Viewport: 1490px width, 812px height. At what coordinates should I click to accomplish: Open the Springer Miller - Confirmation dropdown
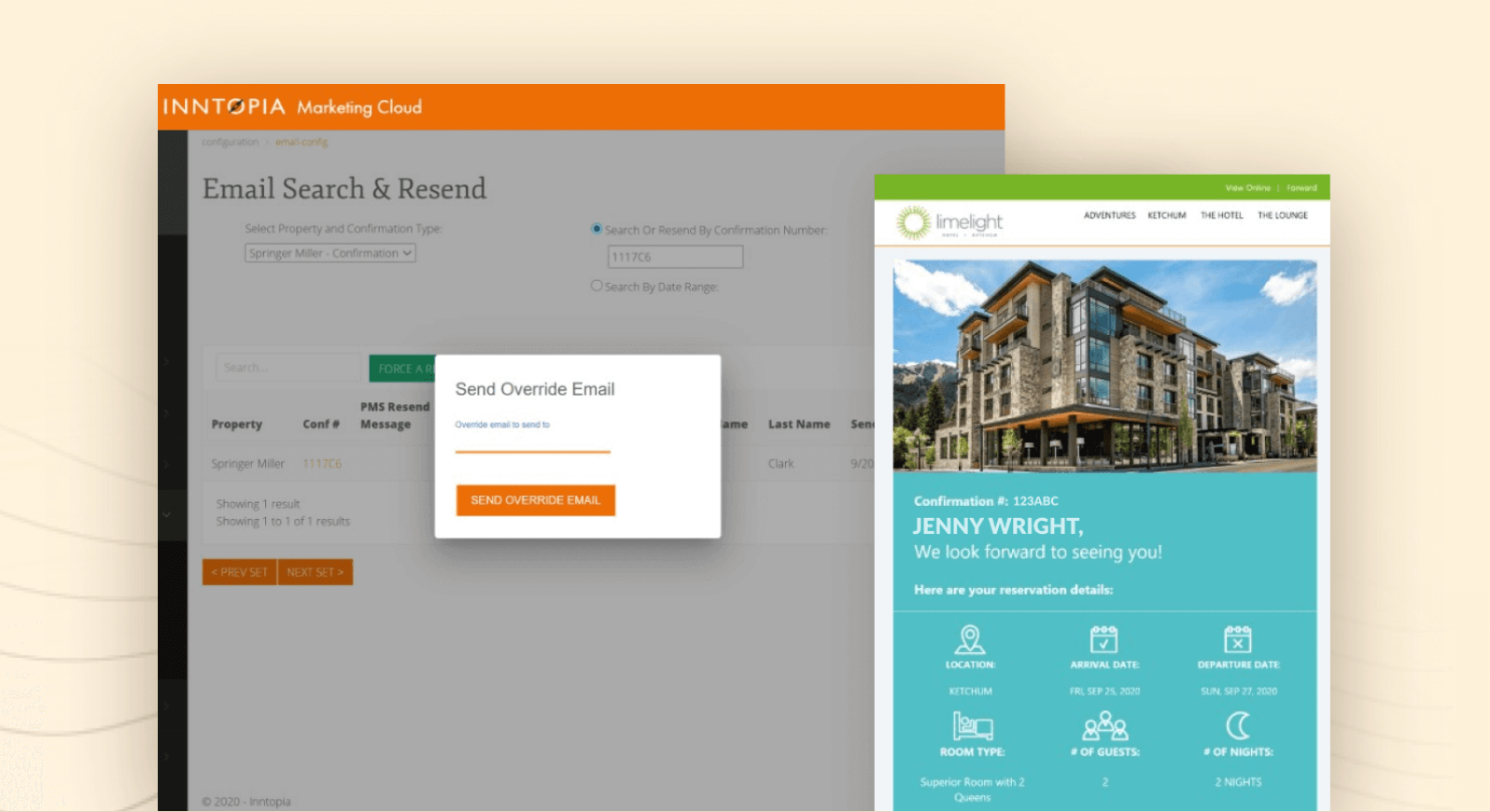(330, 253)
